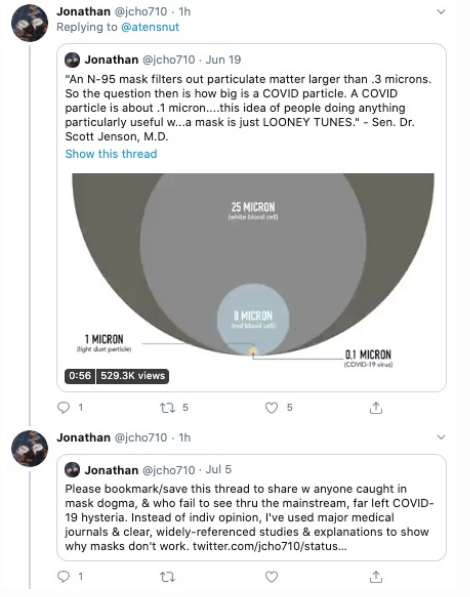Open the quoted Jul 5 tweet avatar
Screen dimensions: 470x597
pos(72,470)
